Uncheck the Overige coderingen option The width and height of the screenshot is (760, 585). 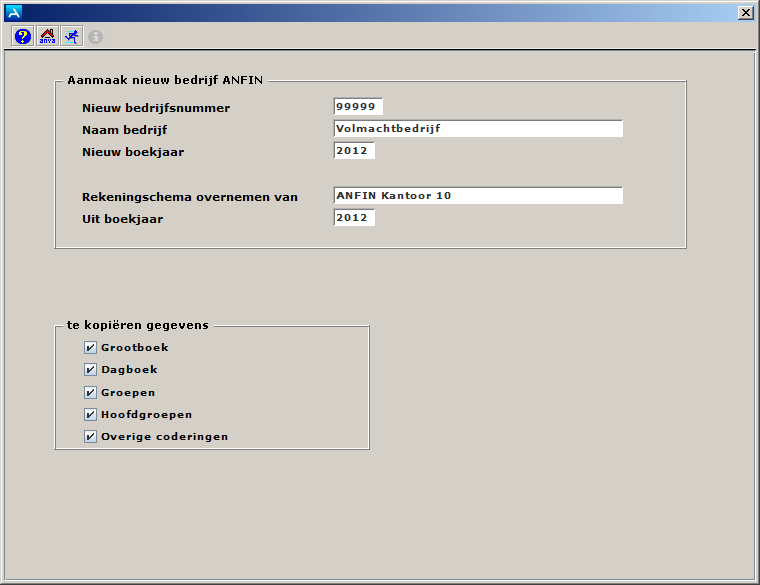91,436
